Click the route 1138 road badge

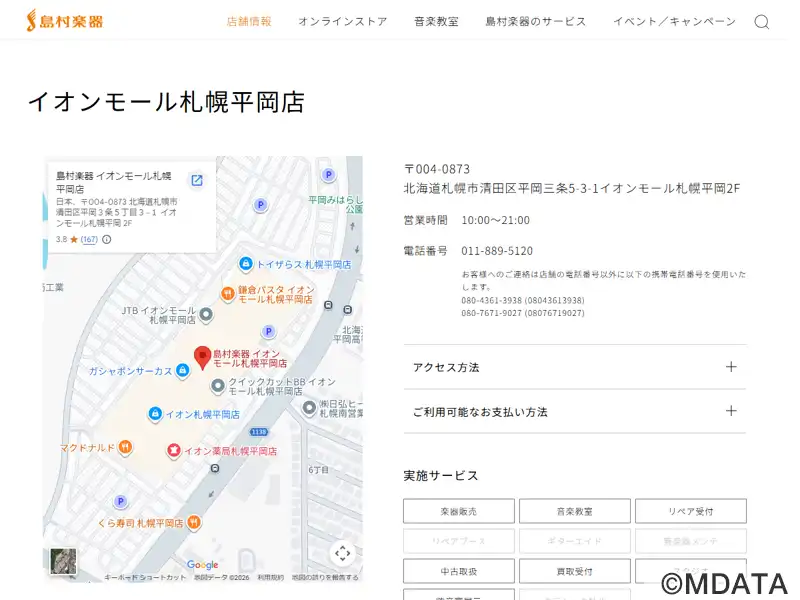259,432
